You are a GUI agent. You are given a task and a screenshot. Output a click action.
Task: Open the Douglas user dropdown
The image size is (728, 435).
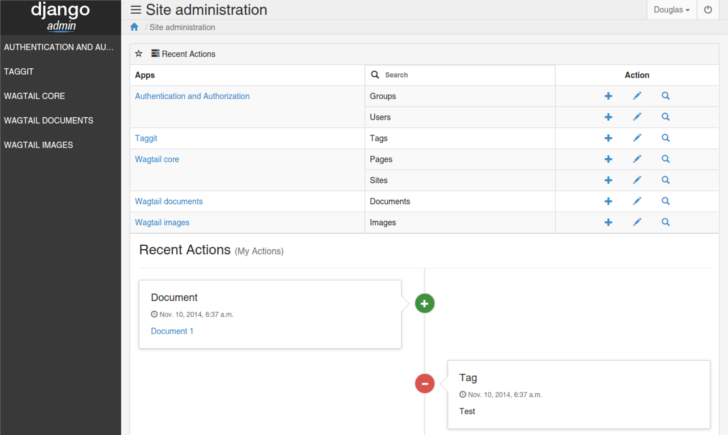(x=671, y=10)
